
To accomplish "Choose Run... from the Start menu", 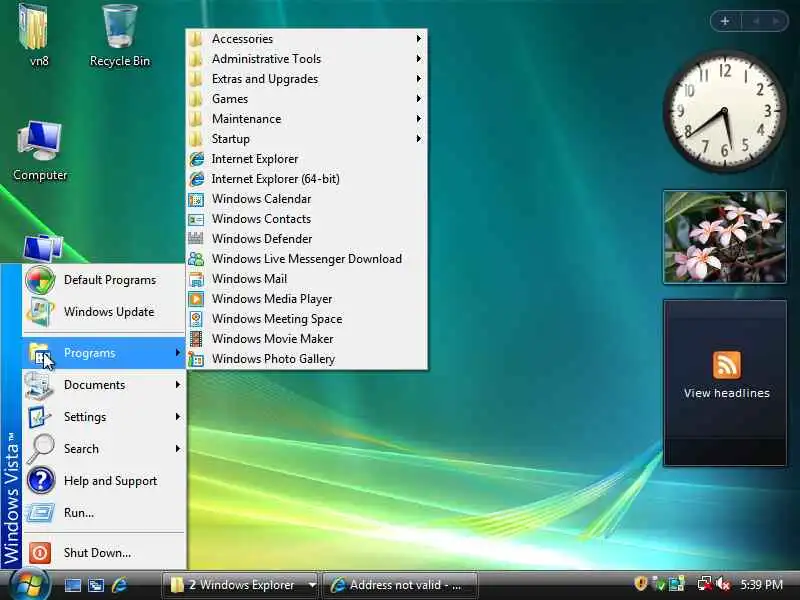I will pyautogui.click(x=104, y=513).
